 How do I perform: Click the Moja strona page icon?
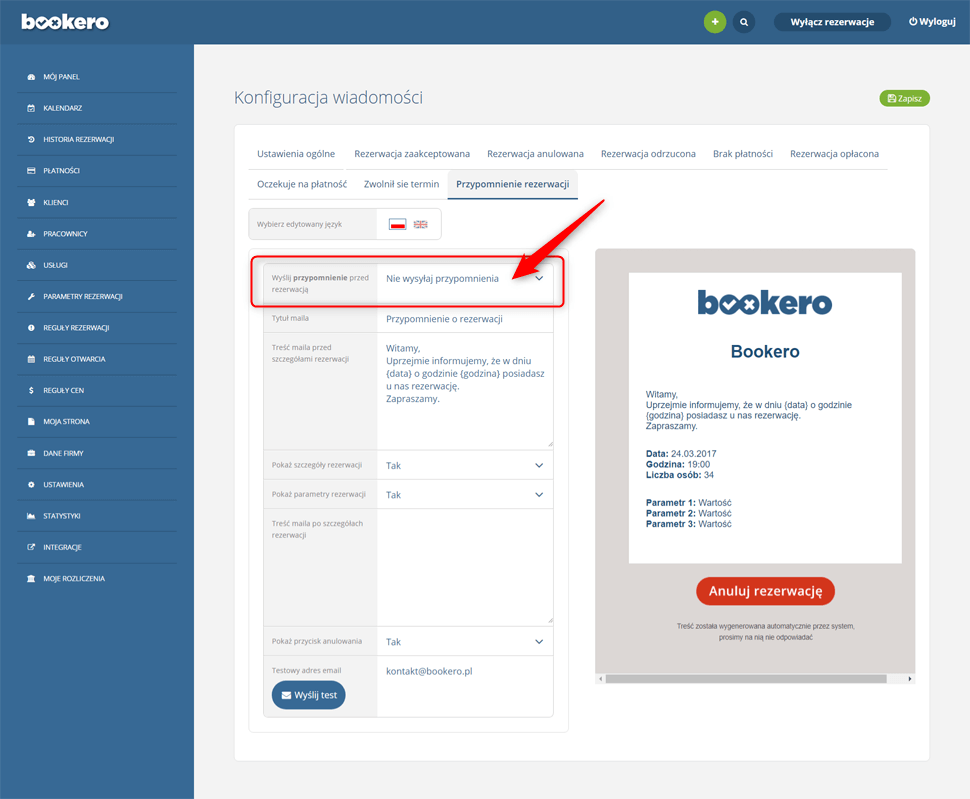pos(31,422)
